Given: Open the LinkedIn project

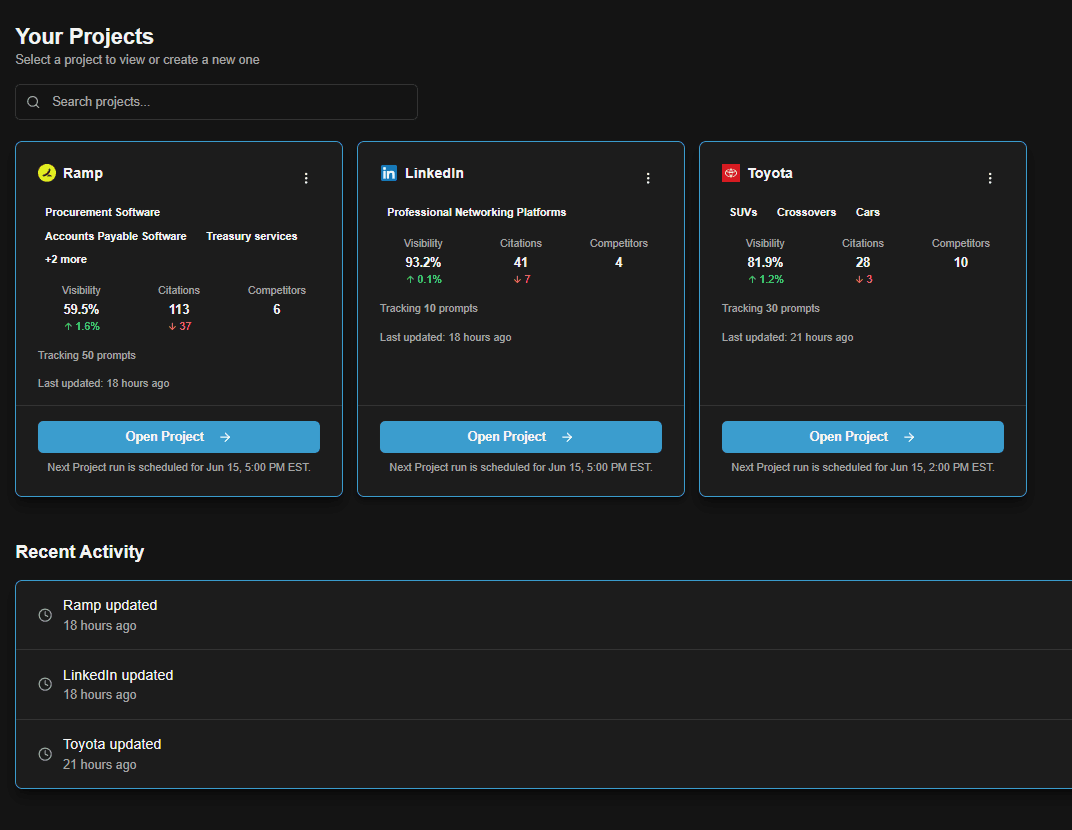Looking at the screenshot, I should tap(520, 437).
